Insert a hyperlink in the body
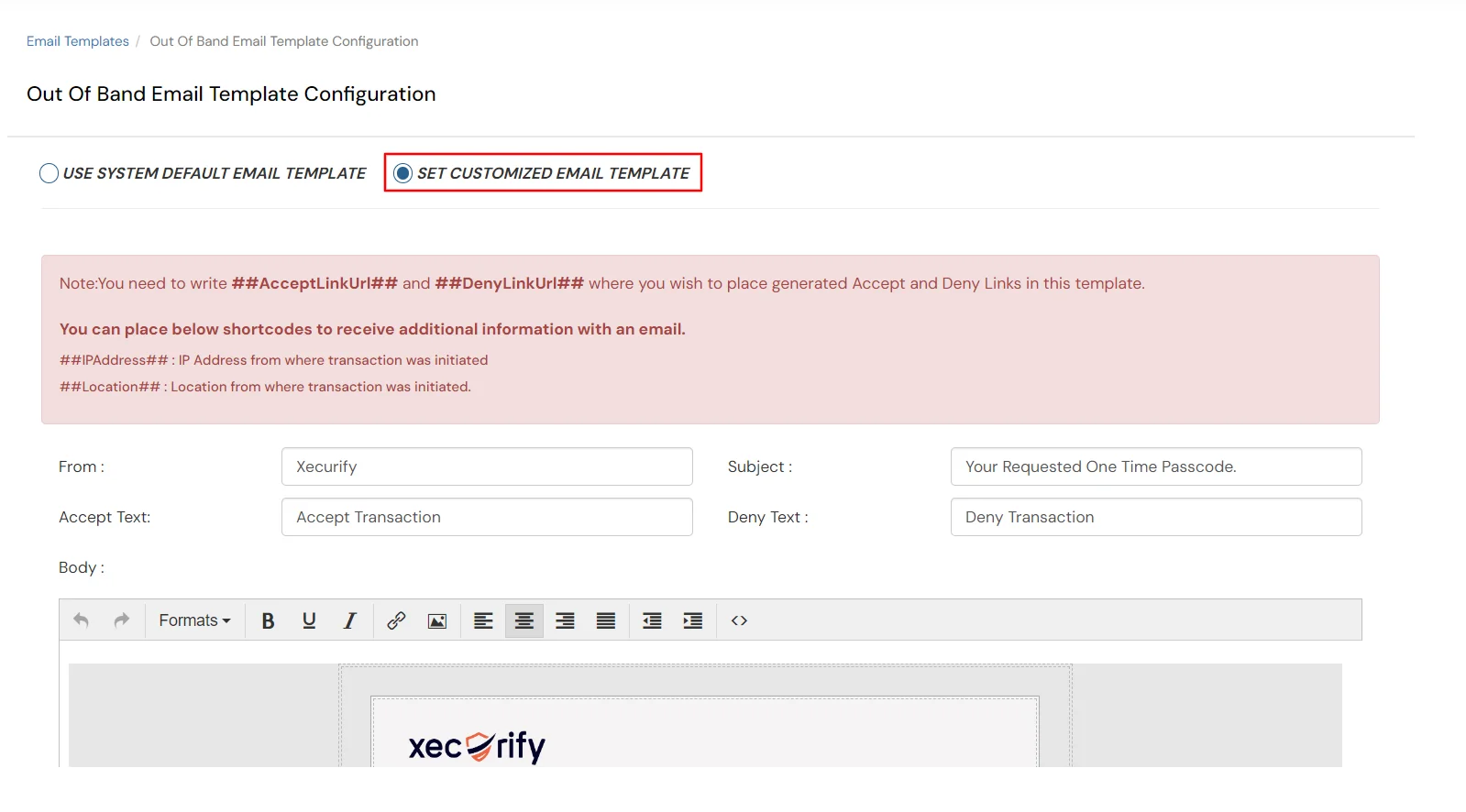Viewport: 1466px width, 812px height. [x=396, y=620]
